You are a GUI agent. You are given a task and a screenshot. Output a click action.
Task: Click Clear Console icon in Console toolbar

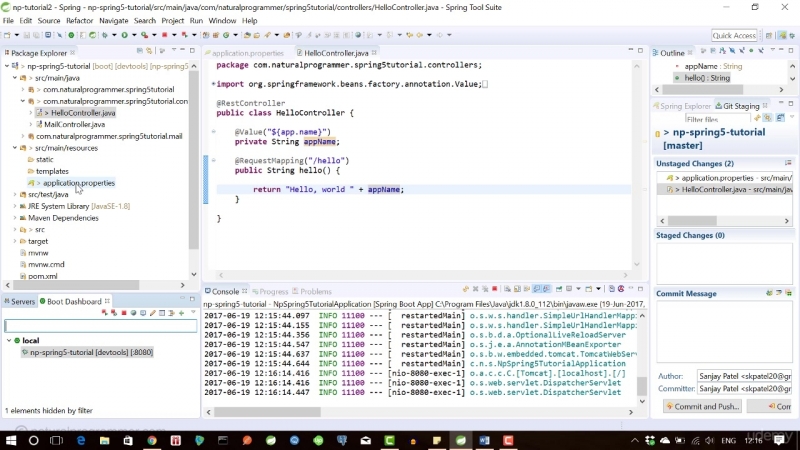tap(507, 289)
